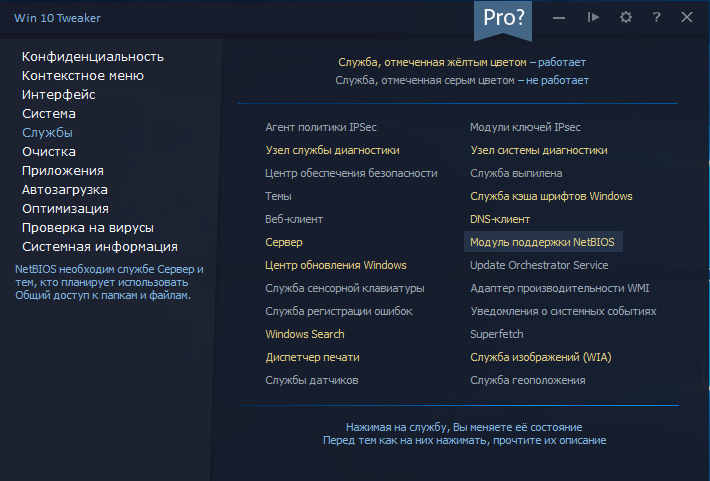The width and height of the screenshot is (710, 481).
Task: Toggle the Update Orchestrator Service
Action: (x=539, y=265)
